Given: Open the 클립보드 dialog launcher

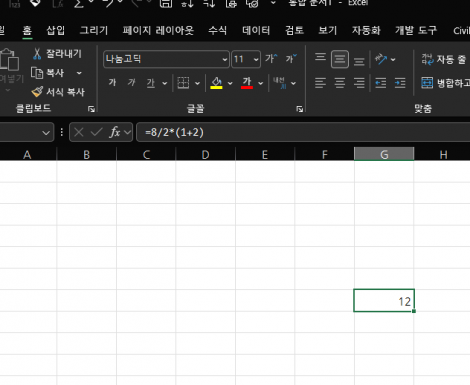Looking at the screenshot, I should [91, 109].
